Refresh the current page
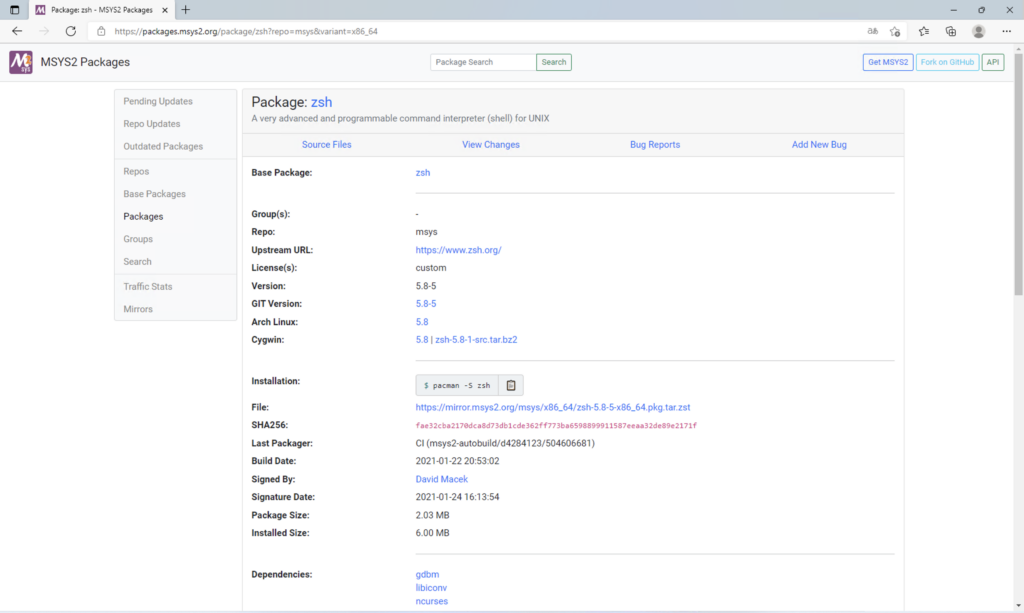 click(x=71, y=31)
